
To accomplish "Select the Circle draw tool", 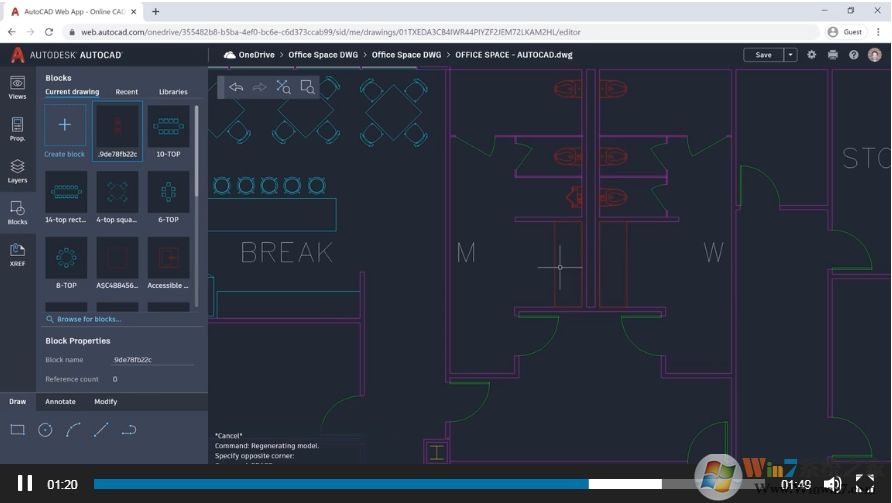I will pyautogui.click(x=45, y=430).
